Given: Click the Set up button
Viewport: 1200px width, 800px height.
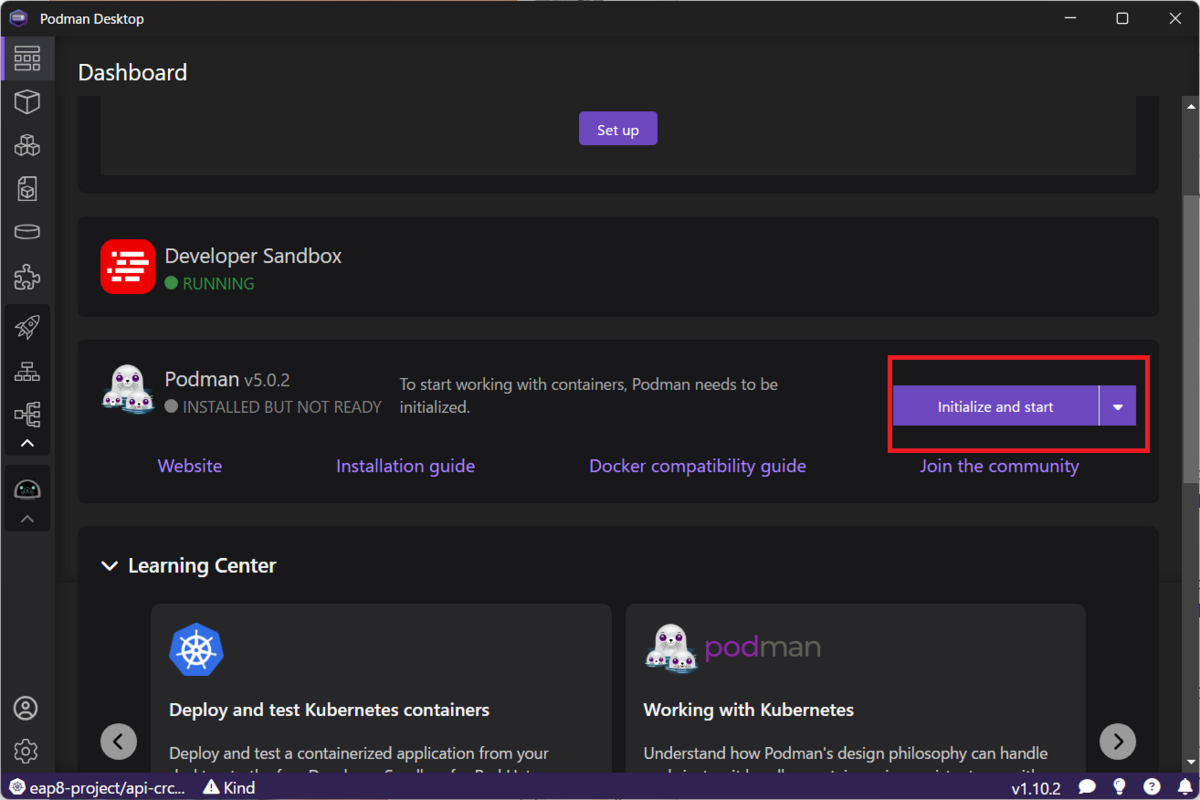Looking at the screenshot, I should (x=618, y=129).
